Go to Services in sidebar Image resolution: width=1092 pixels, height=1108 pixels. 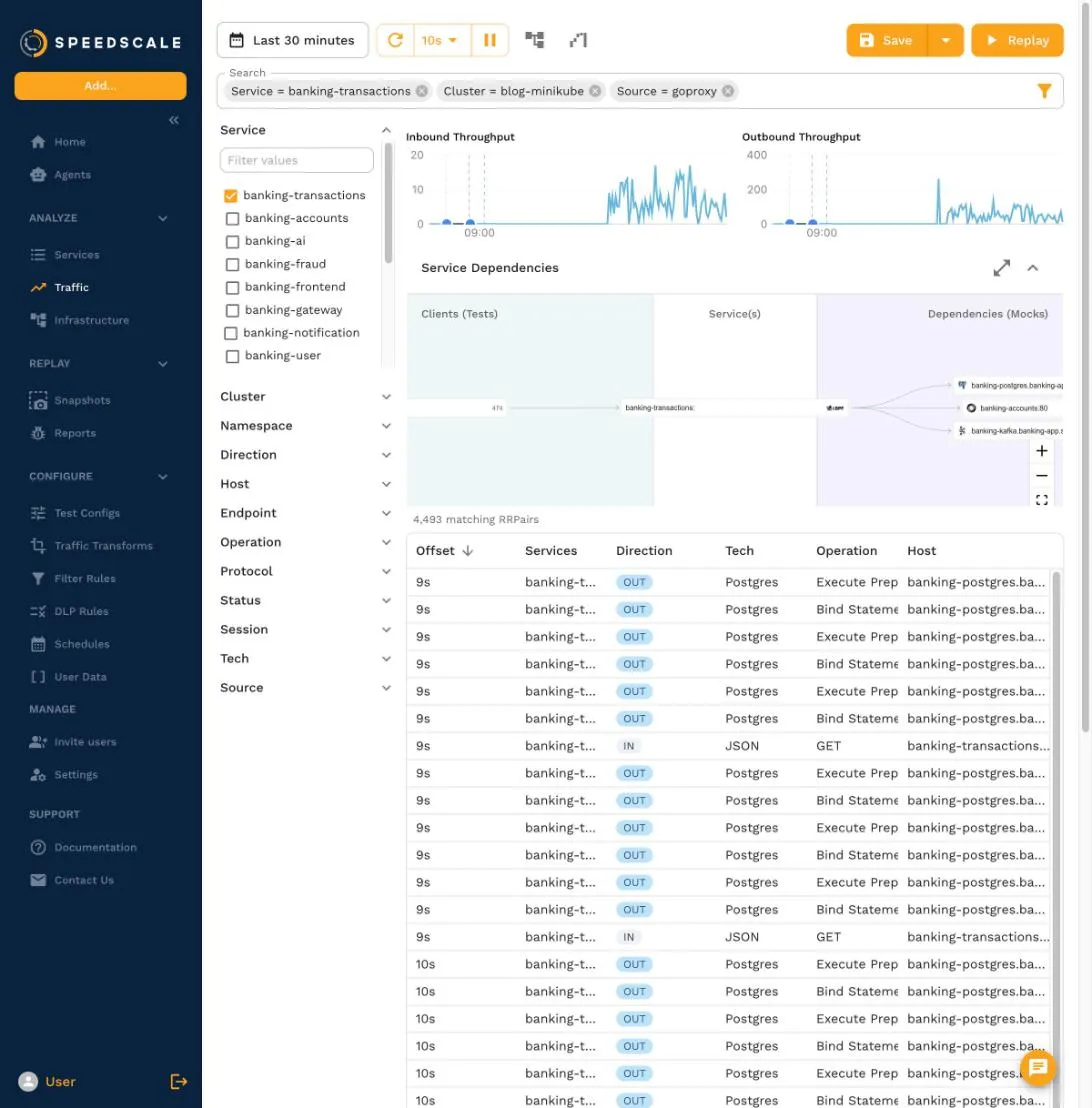pos(76,254)
